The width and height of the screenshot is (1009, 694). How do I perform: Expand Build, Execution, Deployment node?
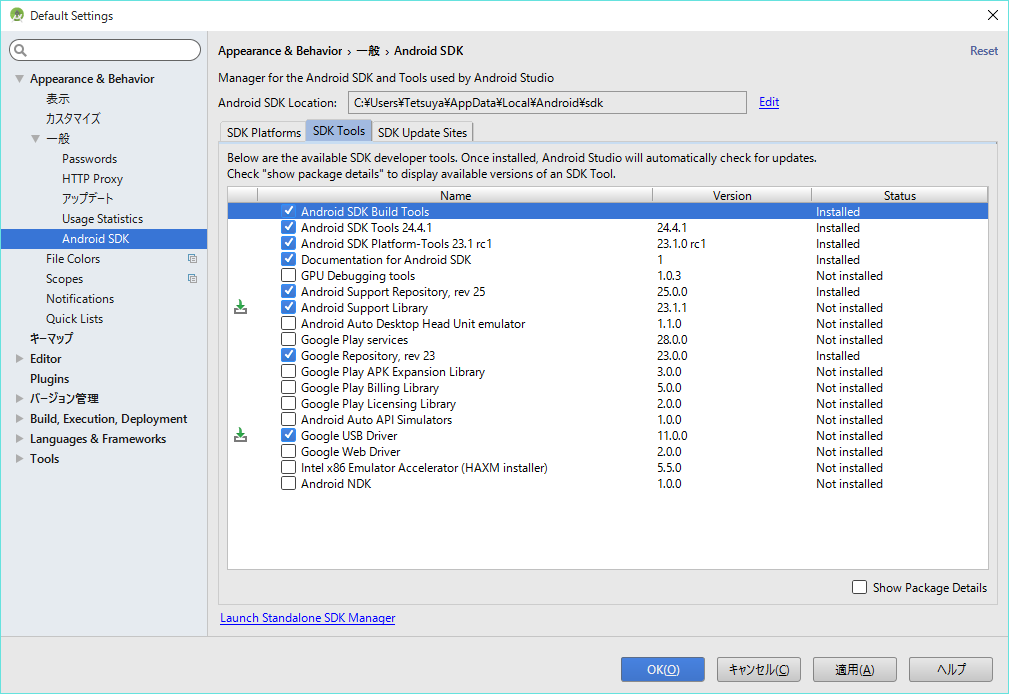19,418
